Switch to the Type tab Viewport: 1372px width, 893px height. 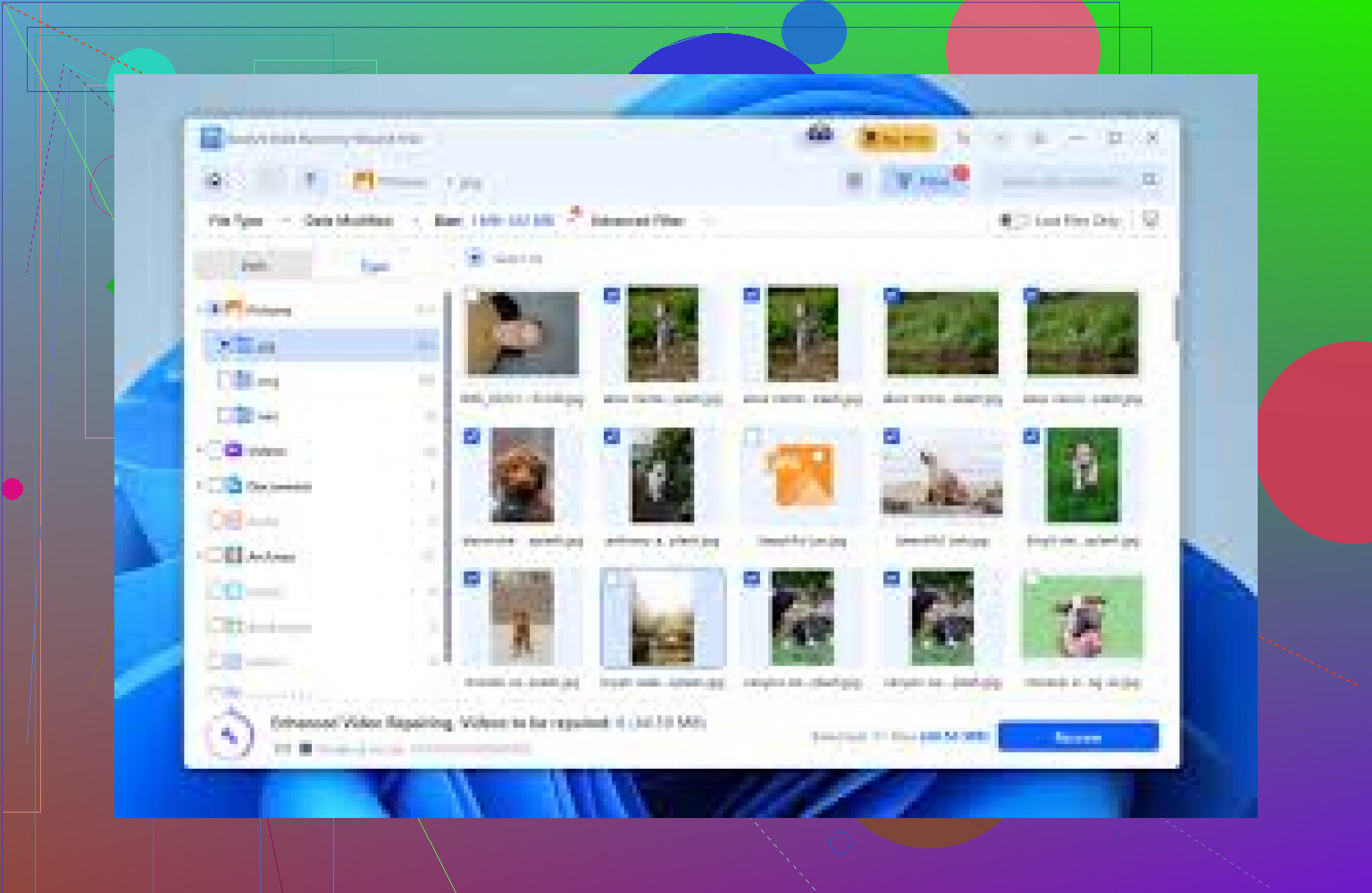coord(374,265)
